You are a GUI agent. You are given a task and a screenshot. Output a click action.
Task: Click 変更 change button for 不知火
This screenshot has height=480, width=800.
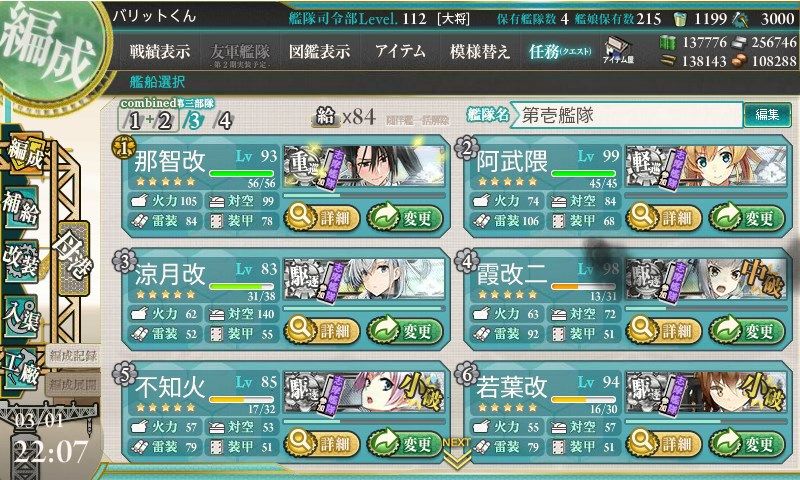(405, 444)
